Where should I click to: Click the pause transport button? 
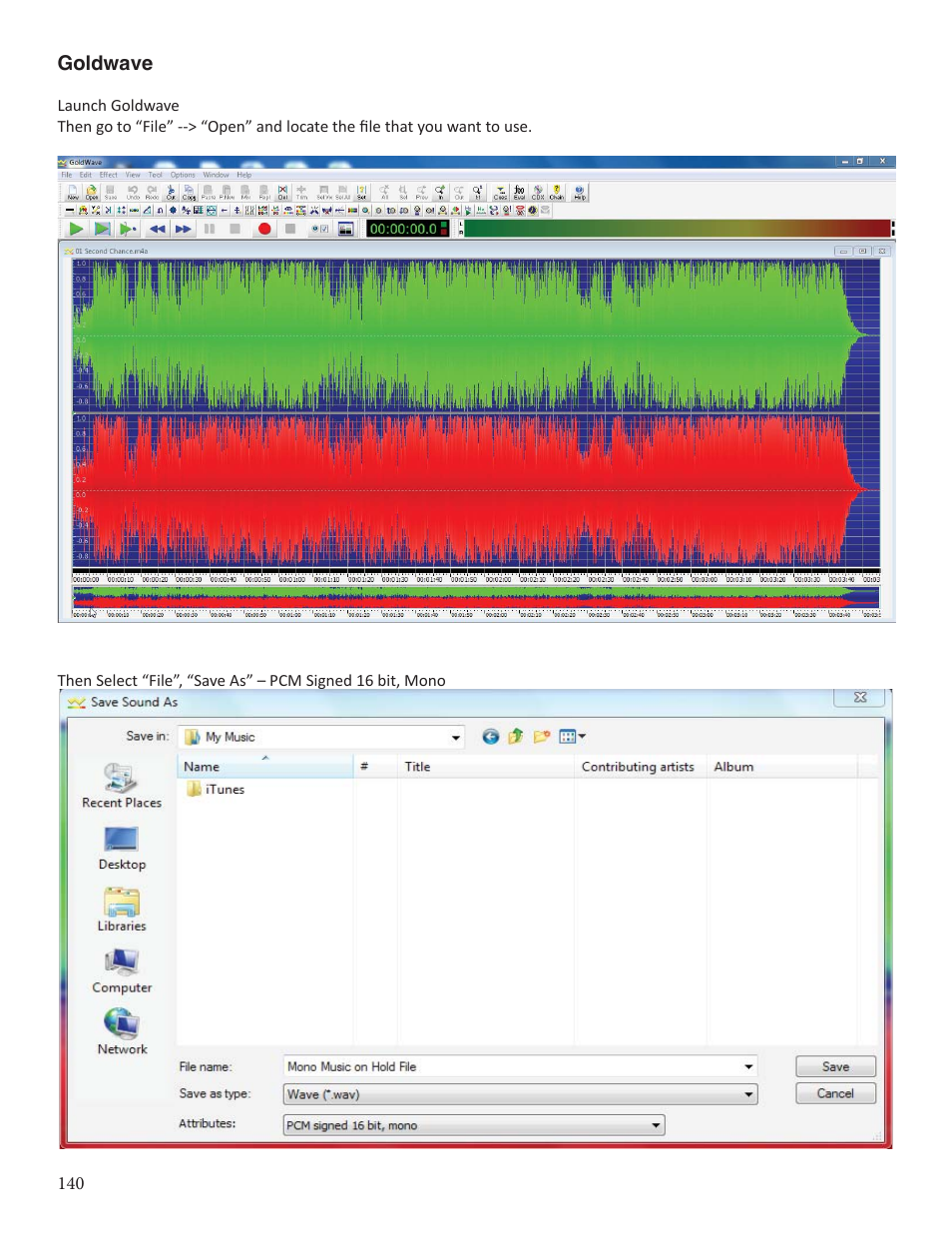pyautogui.click(x=210, y=229)
